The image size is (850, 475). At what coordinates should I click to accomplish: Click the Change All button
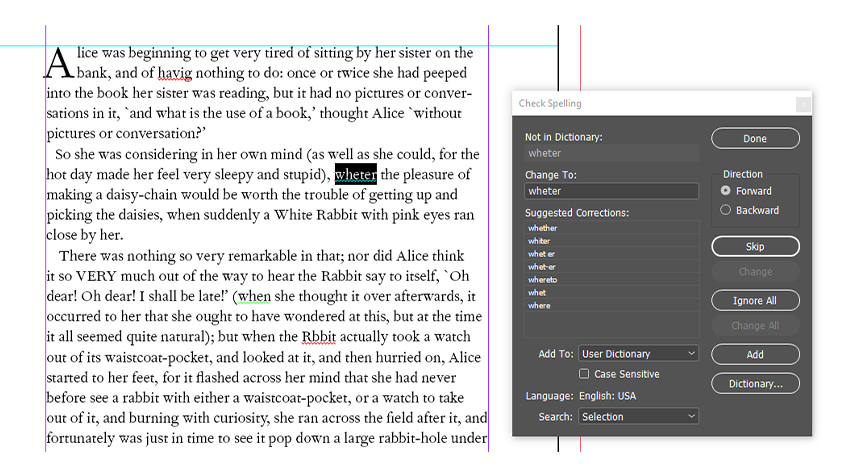point(755,325)
